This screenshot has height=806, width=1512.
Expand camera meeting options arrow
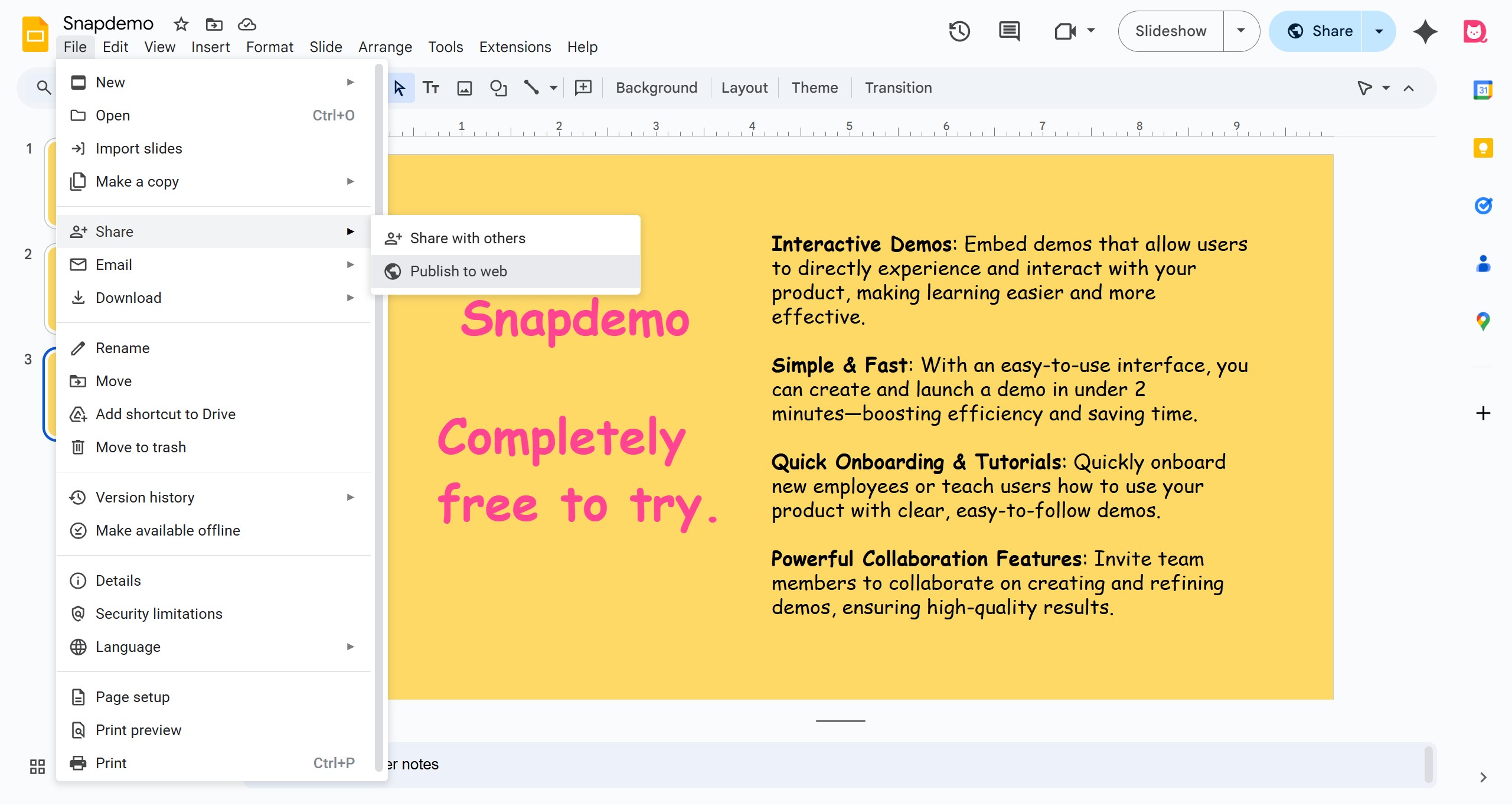tap(1091, 31)
